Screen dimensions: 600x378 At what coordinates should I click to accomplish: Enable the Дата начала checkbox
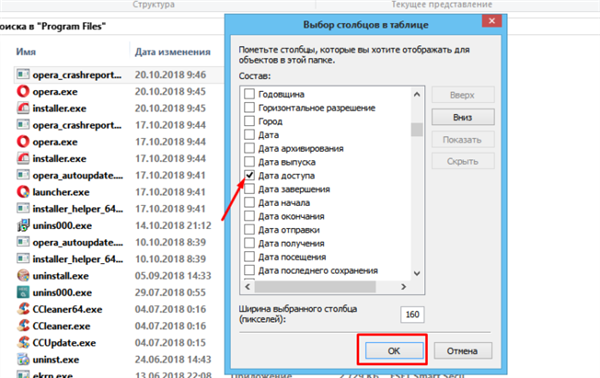click(x=249, y=202)
